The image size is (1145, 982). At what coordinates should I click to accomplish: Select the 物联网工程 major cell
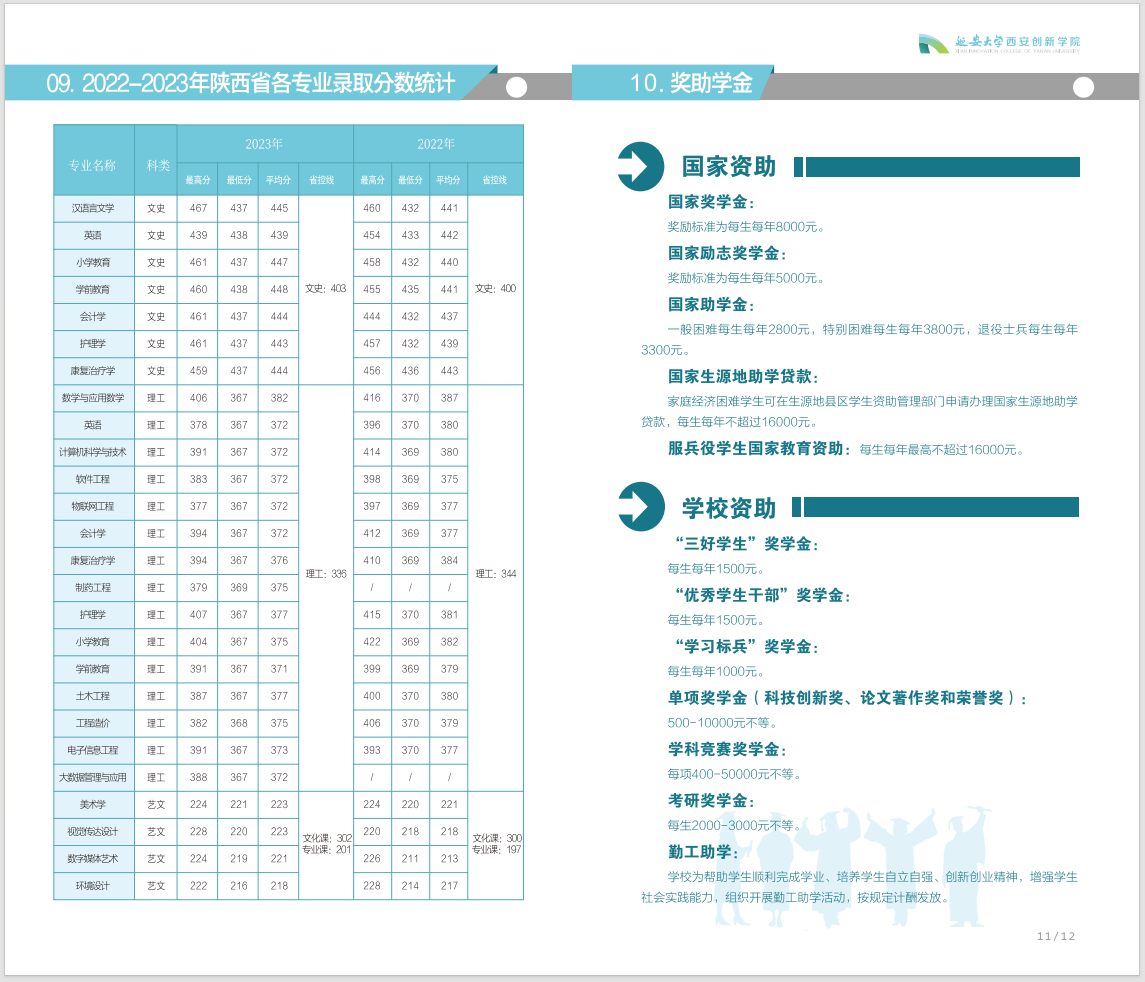[93, 506]
